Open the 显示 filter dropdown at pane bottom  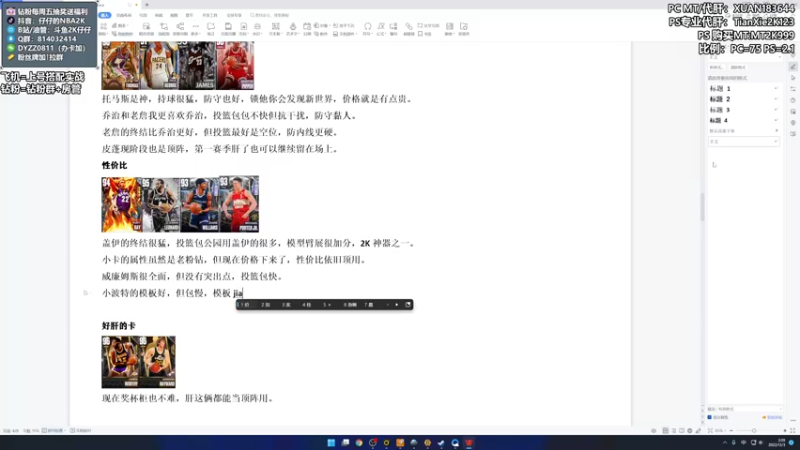click(x=744, y=409)
